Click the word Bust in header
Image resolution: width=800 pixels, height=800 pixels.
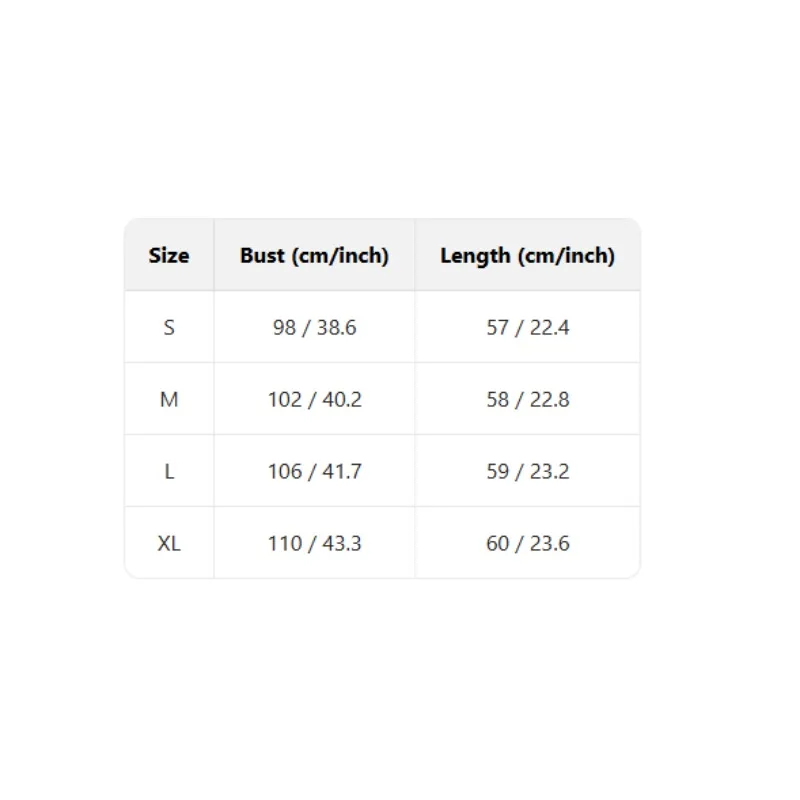tap(262, 255)
